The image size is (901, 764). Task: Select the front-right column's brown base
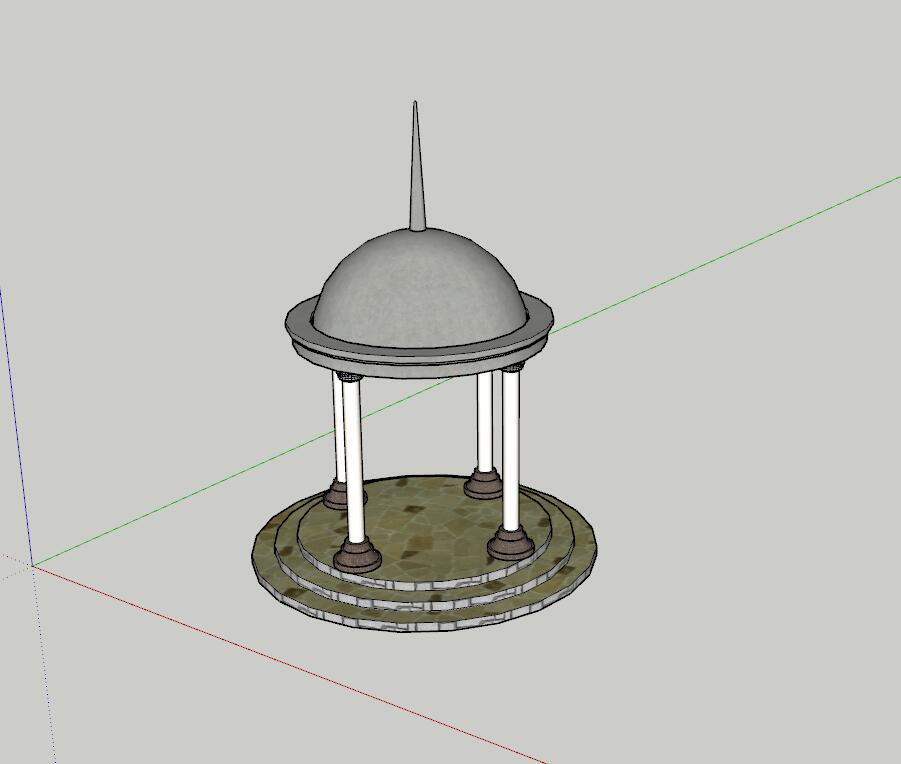(510, 545)
